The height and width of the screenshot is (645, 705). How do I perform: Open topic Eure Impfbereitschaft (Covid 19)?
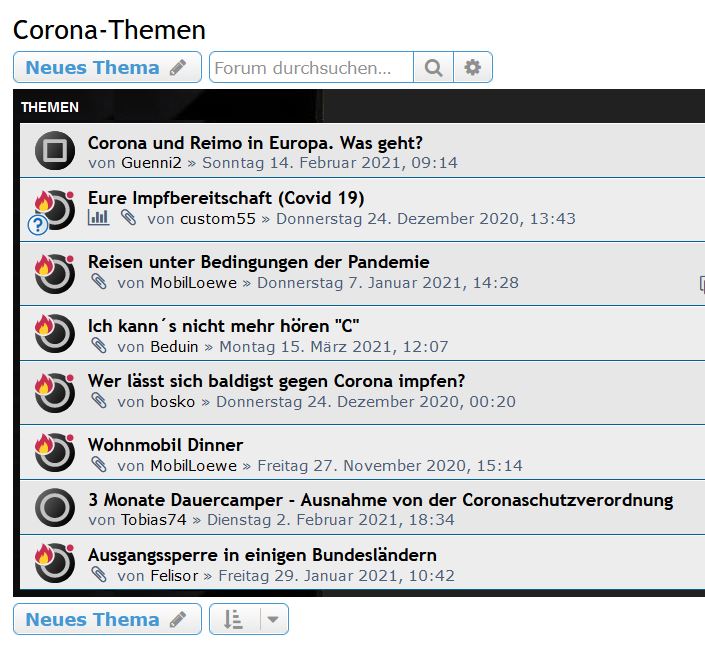coord(226,198)
